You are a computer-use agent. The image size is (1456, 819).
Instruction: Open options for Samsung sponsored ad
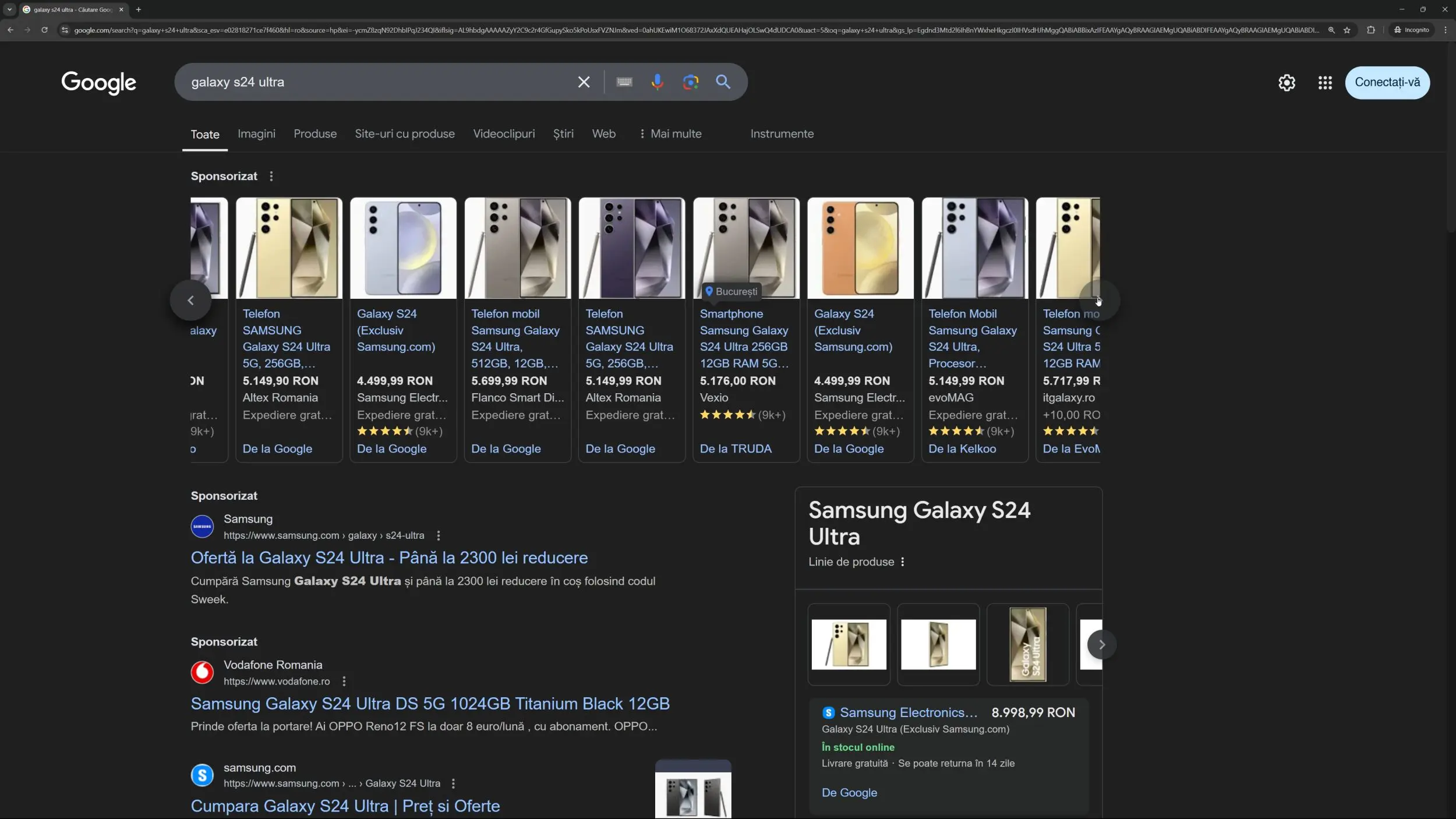(439, 535)
